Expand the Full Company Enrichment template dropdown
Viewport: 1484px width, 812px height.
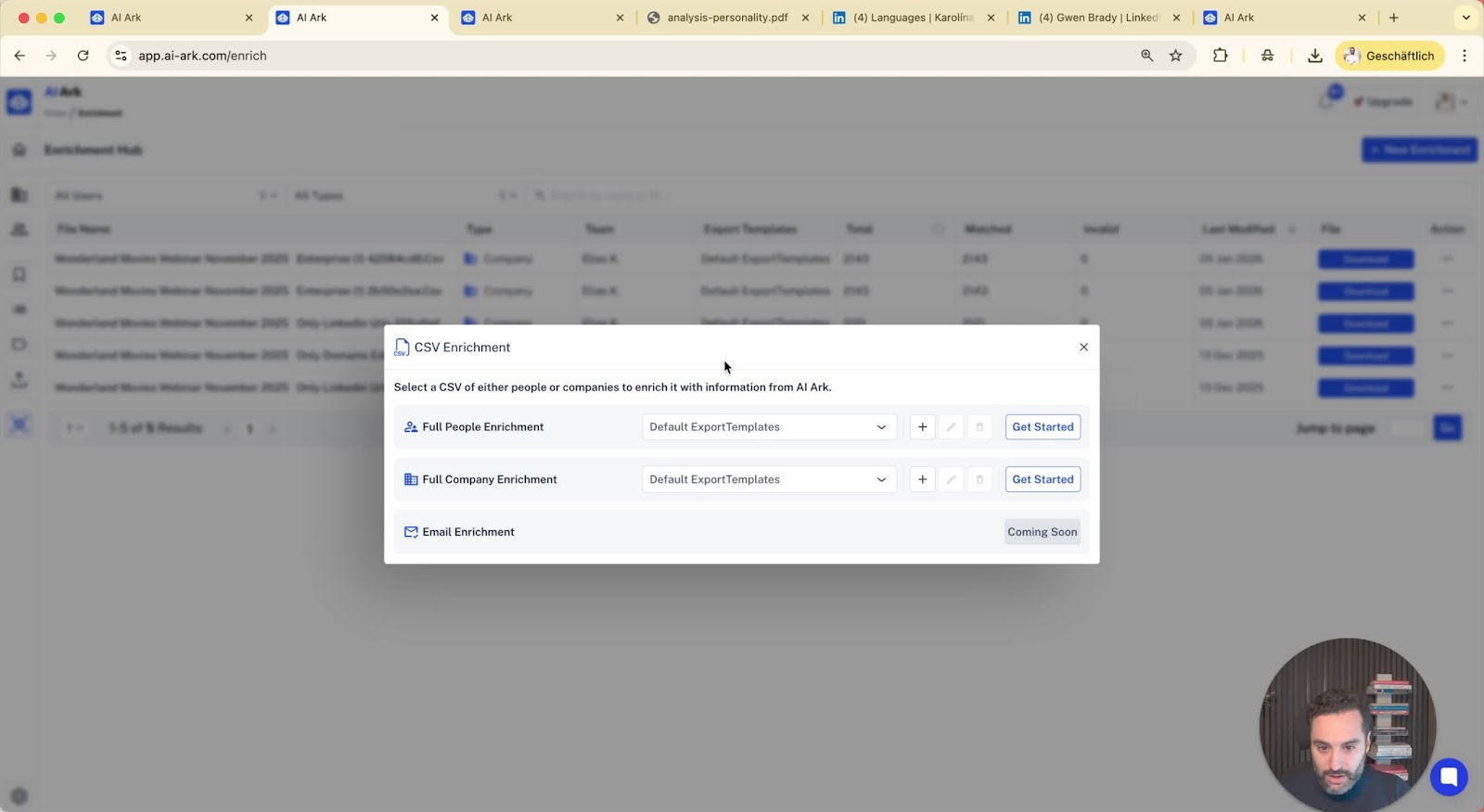[769, 479]
